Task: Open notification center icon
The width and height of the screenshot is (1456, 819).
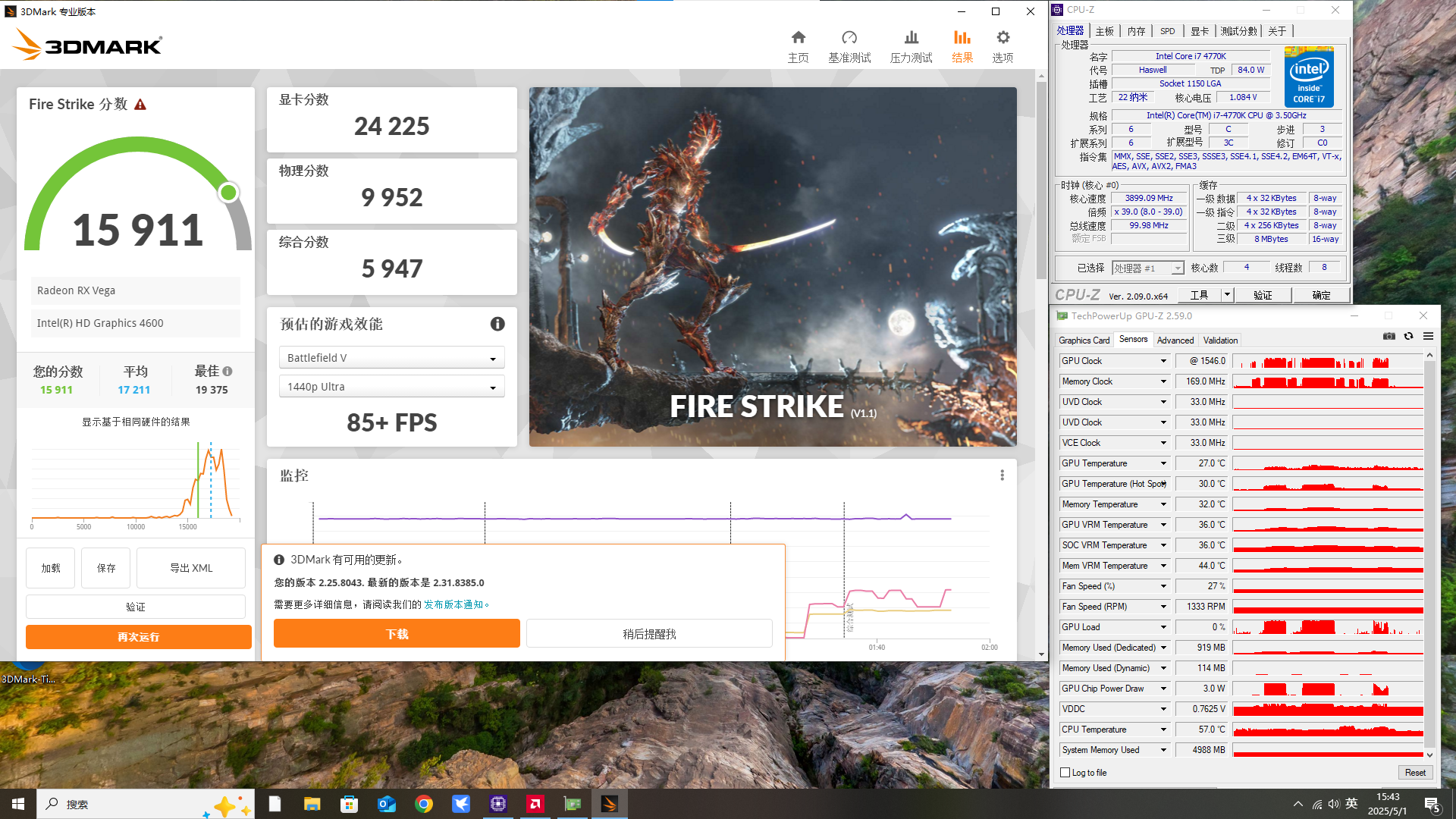Action: (x=1432, y=805)
